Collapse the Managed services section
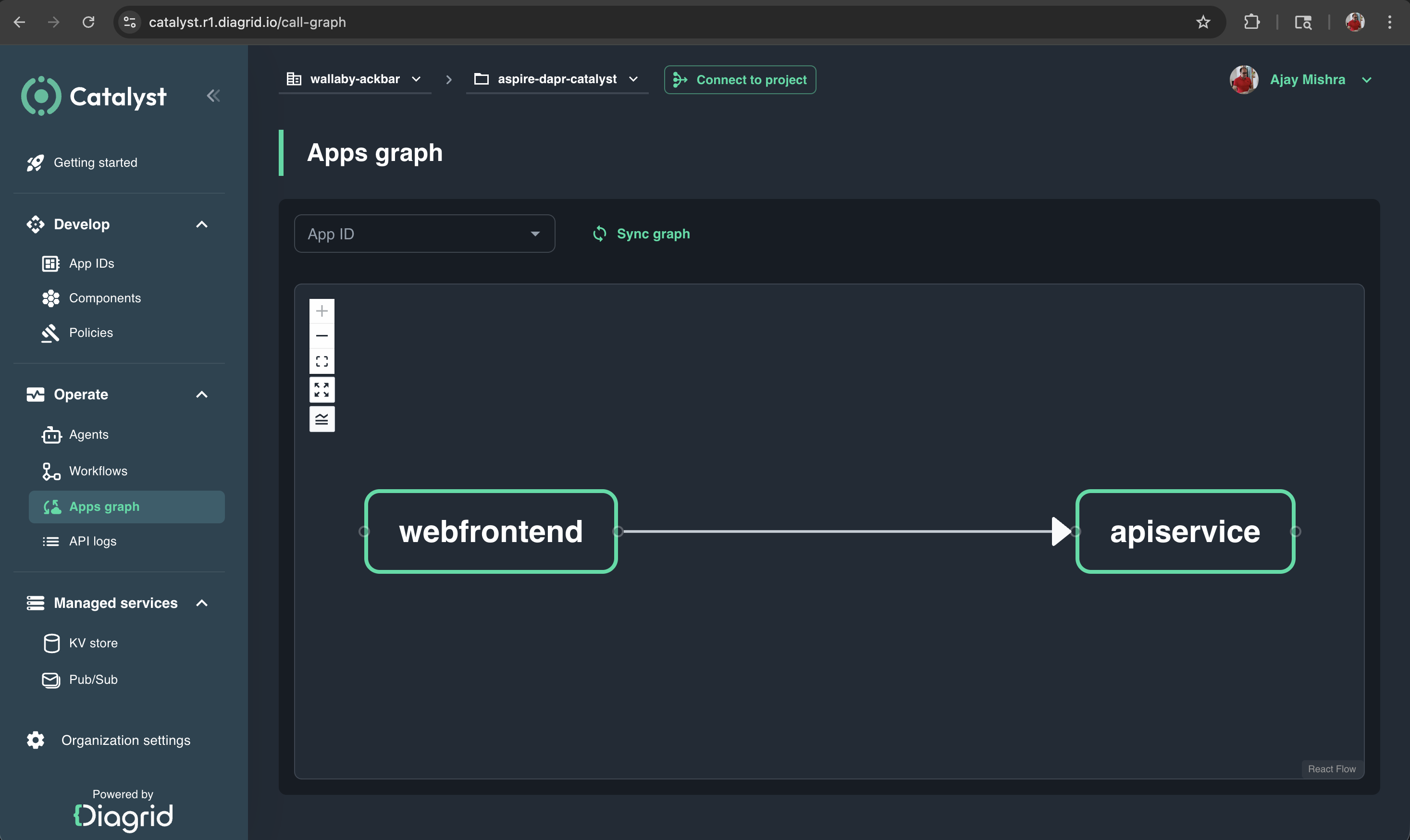Image resolution: width=1410 pixels, height=840 pixels. [201, 603]
